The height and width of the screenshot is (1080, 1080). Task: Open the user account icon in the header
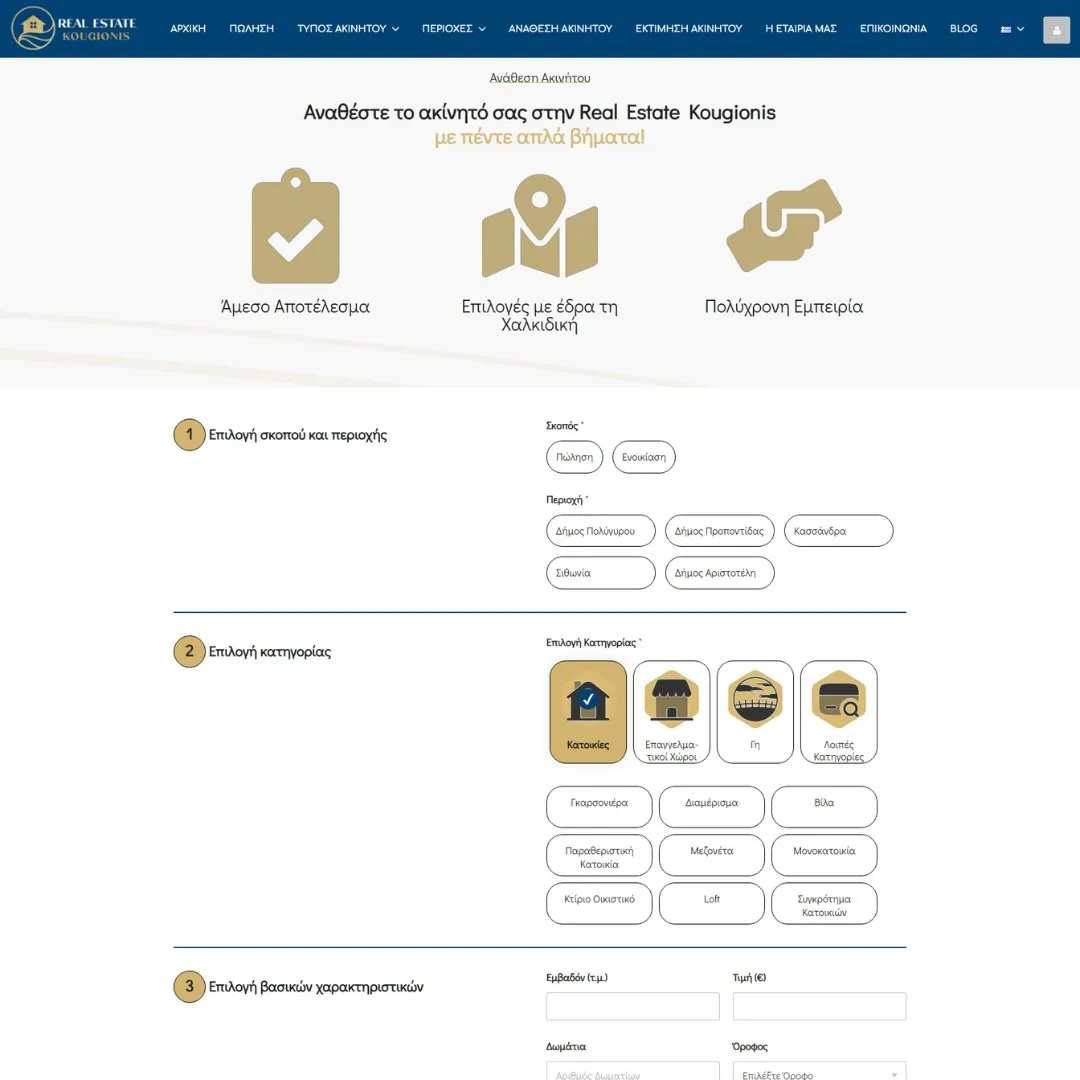1056,30
